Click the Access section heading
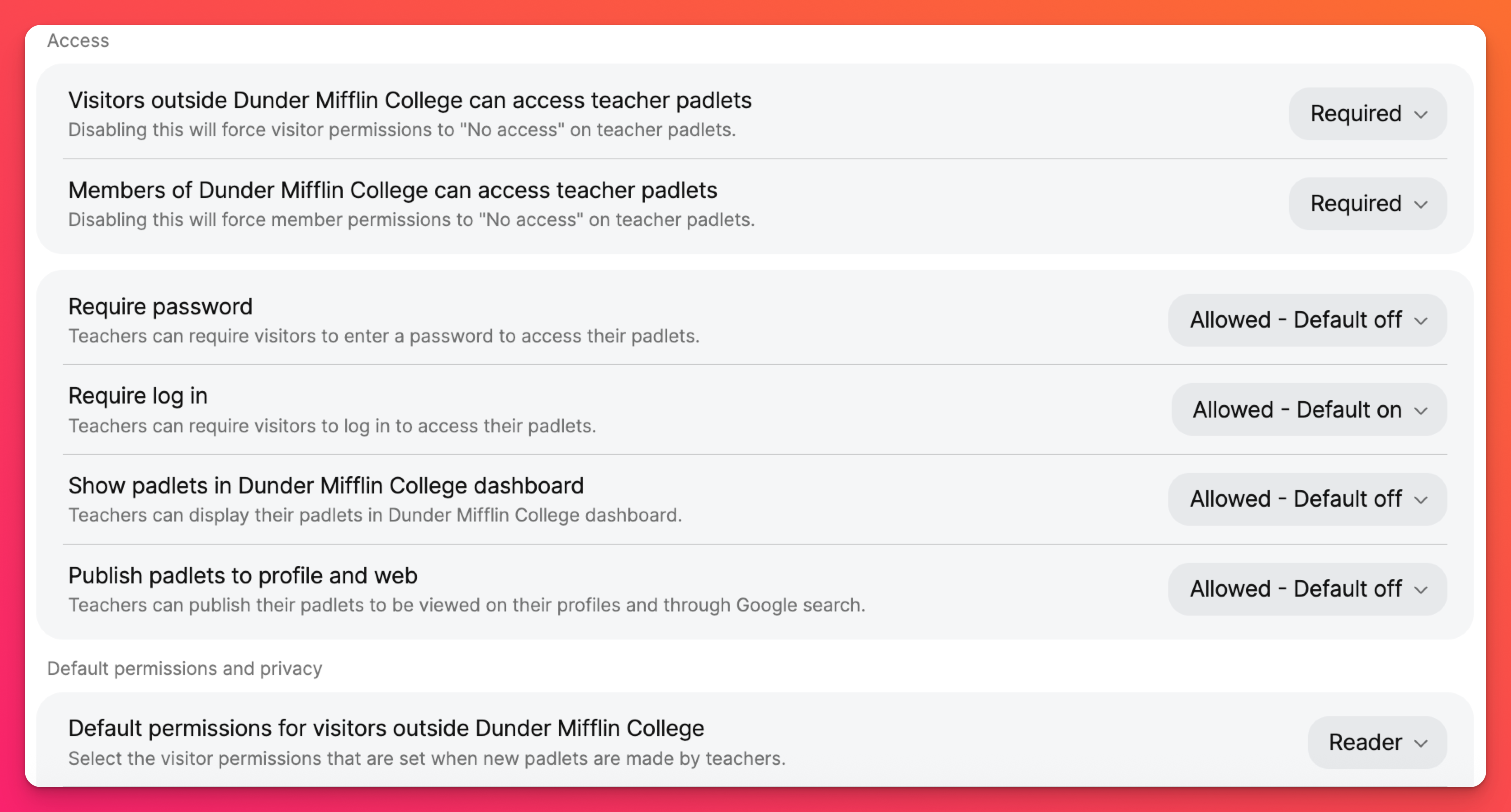Viewport: 1511px width, 812px height. [x=78, y=40]
